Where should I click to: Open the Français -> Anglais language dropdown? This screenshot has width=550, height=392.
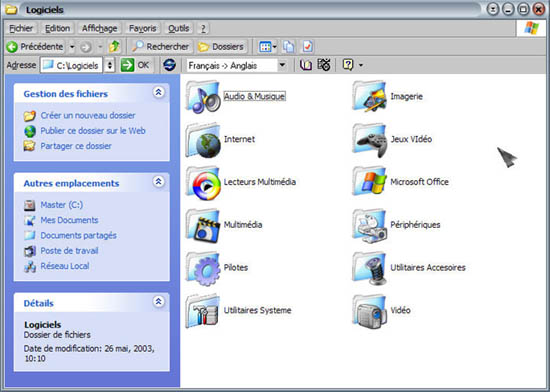[x=282, y=65]
